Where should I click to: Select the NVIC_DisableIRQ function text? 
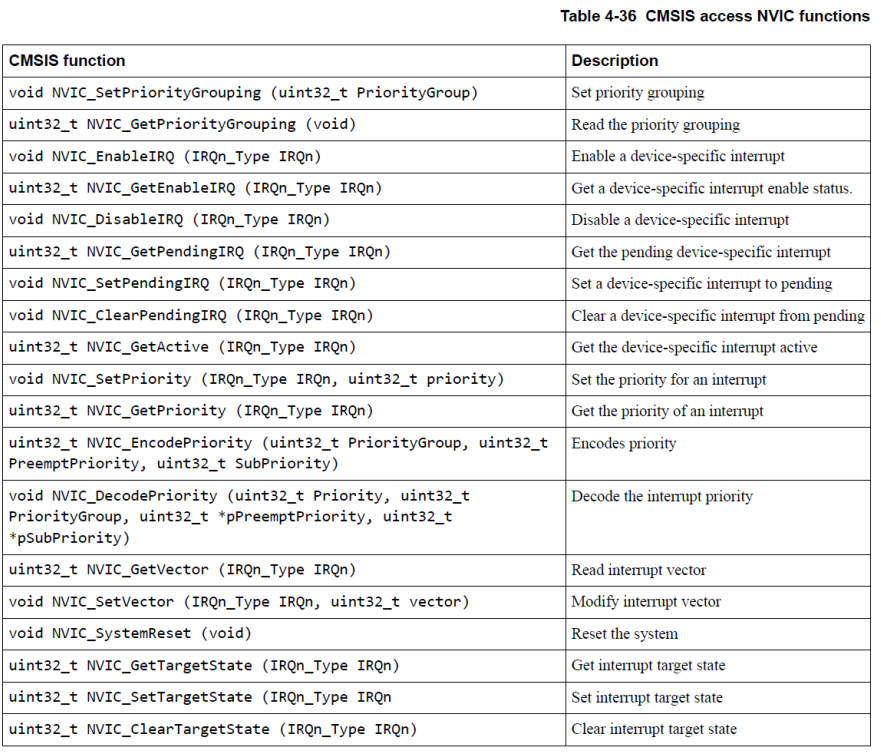(x=169, y=220)
